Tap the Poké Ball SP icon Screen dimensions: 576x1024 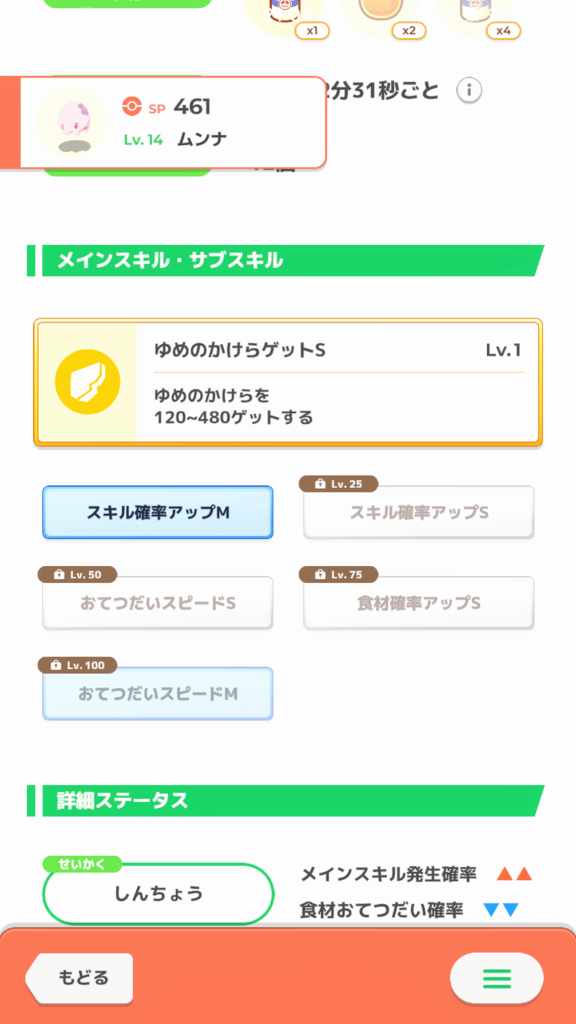coord(132,106)
